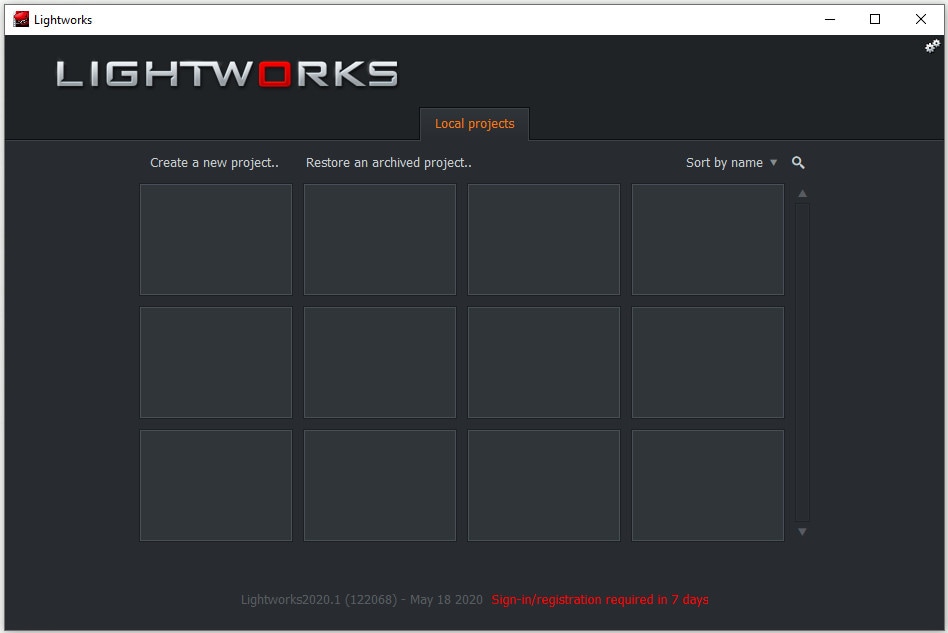
Task: Close the Lightworks window
Action: pyautogui.click(x=921, y=19)
